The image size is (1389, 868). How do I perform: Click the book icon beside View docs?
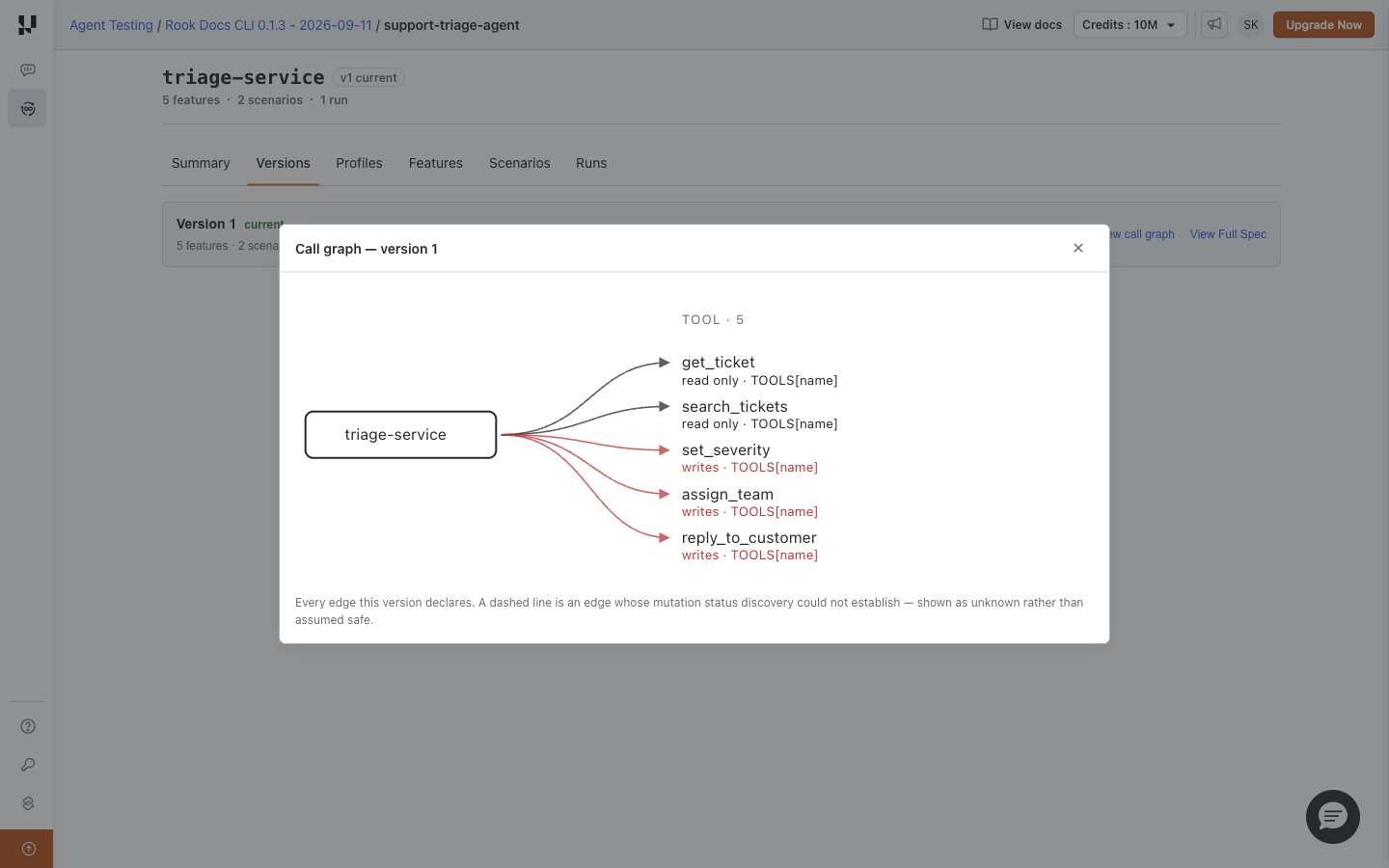tap(990, 25)
